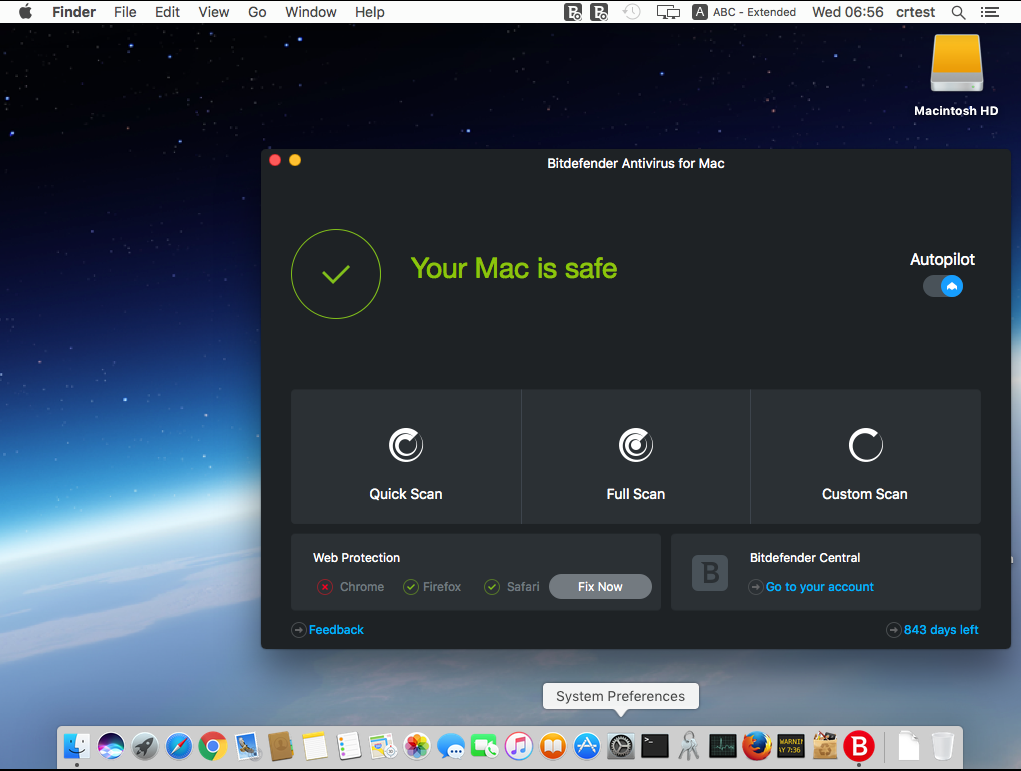Click the Safari green check status icon
The image size is (1021, 771).
tap(492, 587)
